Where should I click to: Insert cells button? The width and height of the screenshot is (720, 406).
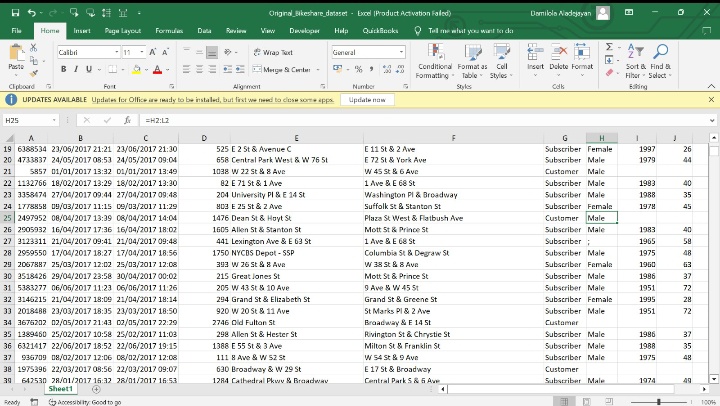pyautogui.click(x=535, y=60)
